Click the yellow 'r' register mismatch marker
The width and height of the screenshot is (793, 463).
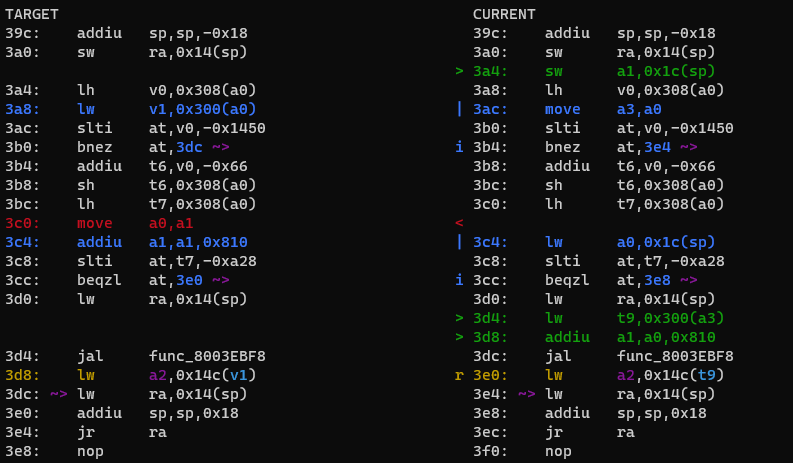point(459,376)
